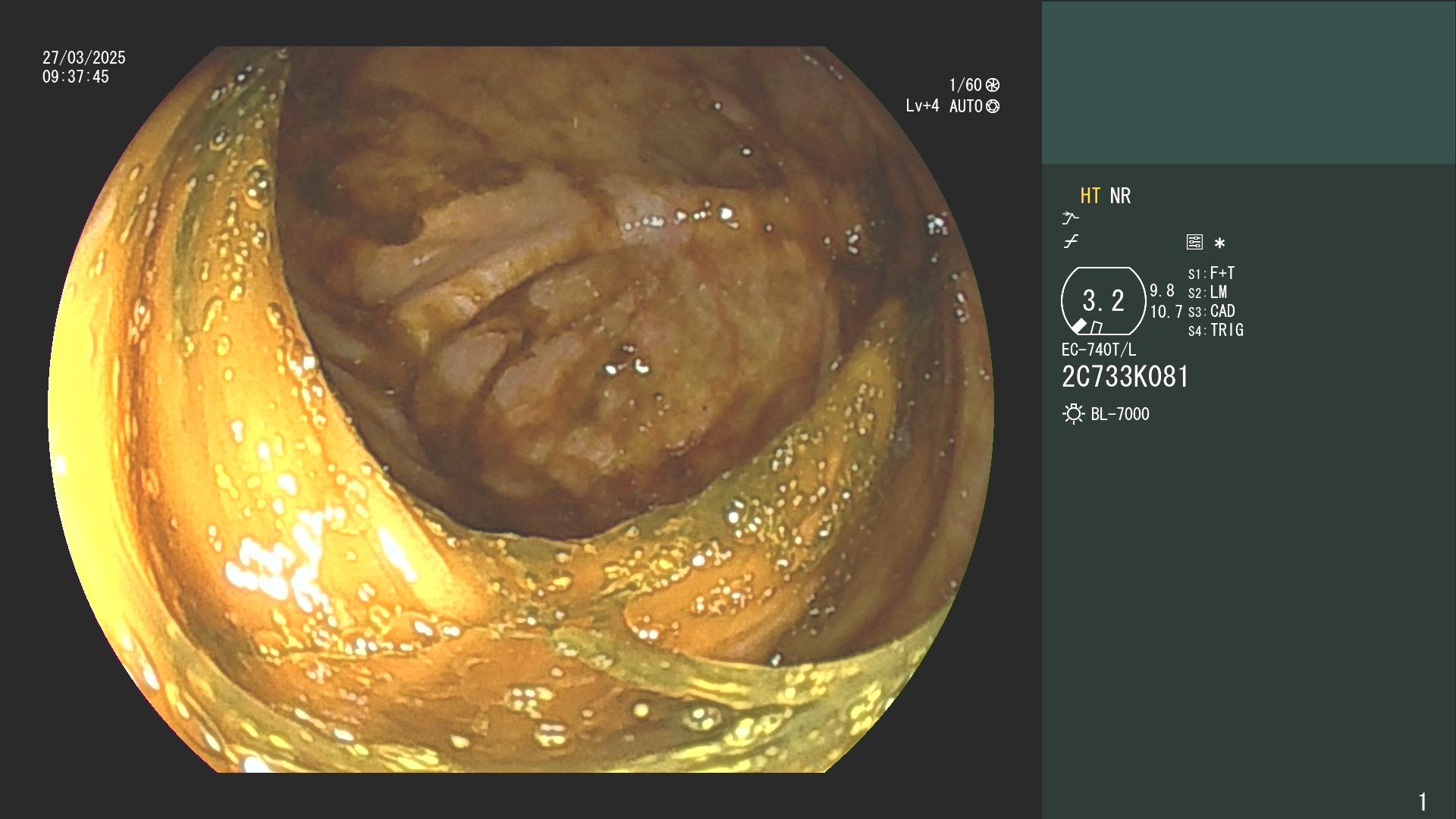Click the 10.7 diameter value
This screenshot has width=1456, height=819.
tap(1166, 312)
